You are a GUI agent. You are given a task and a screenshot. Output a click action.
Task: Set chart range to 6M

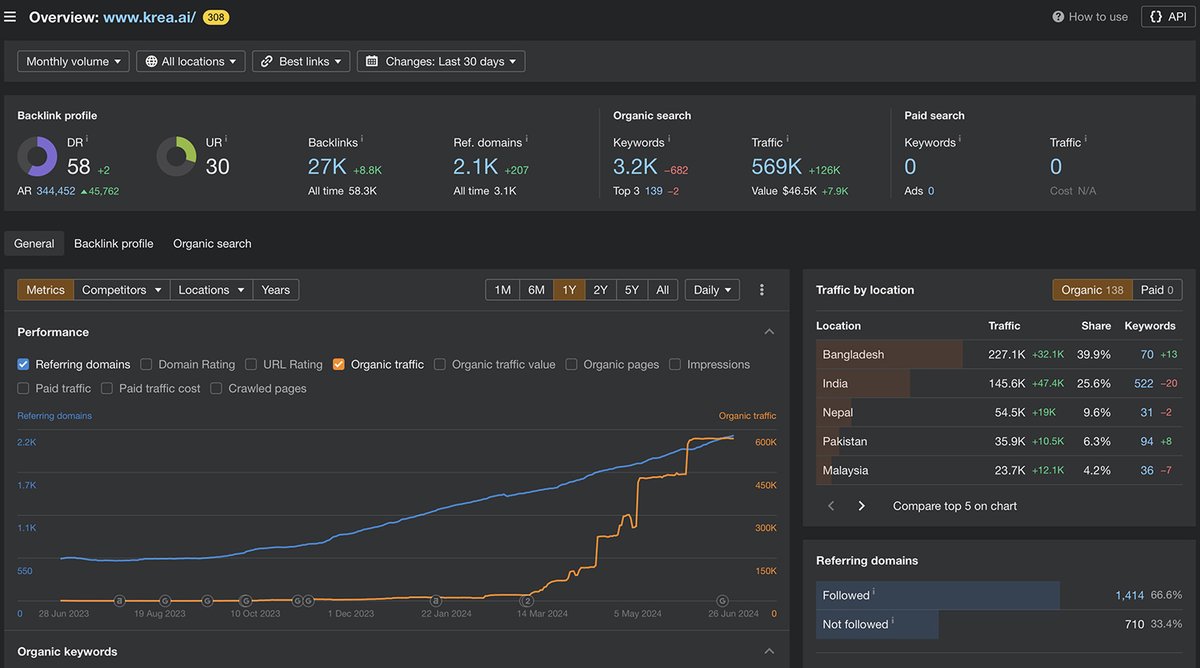[x=537, y=290]
